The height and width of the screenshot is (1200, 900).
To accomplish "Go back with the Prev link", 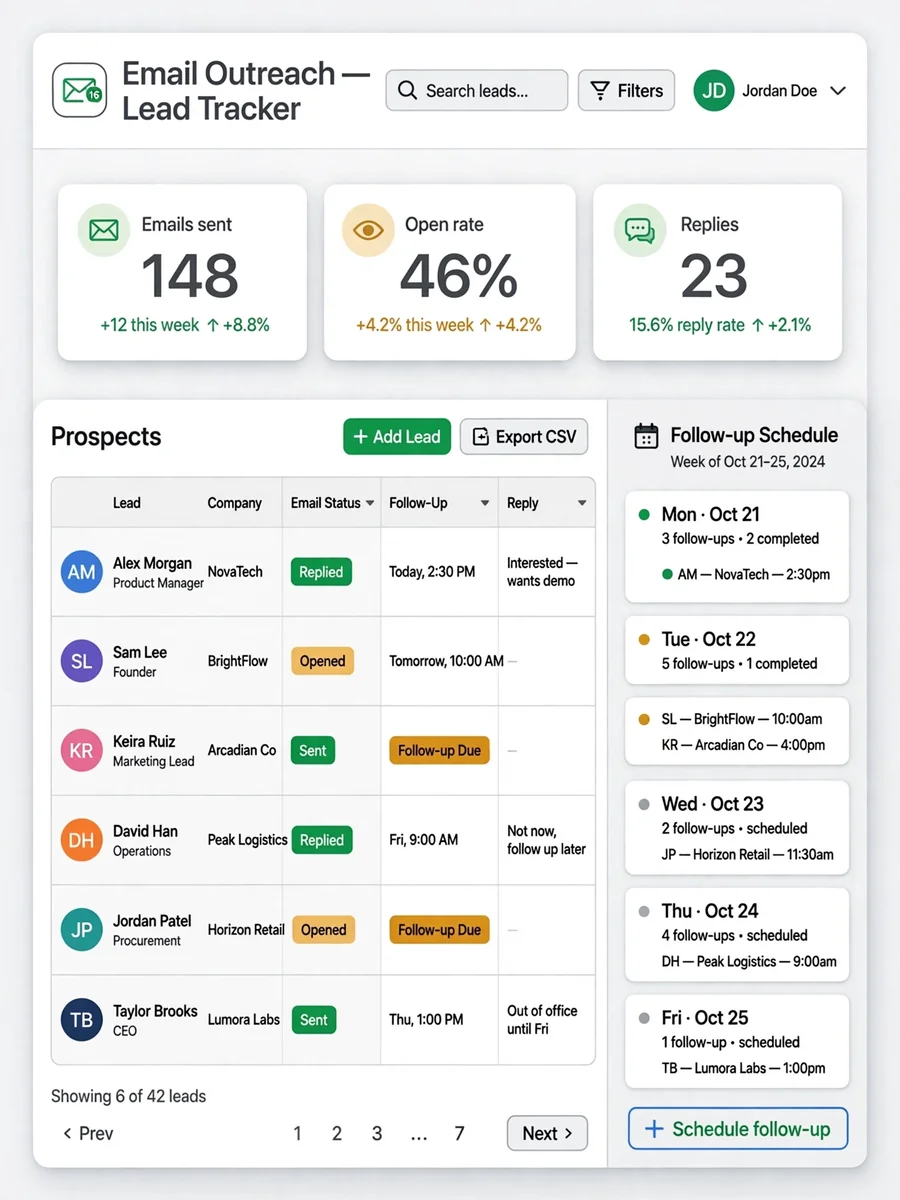I will (88, 1133).
